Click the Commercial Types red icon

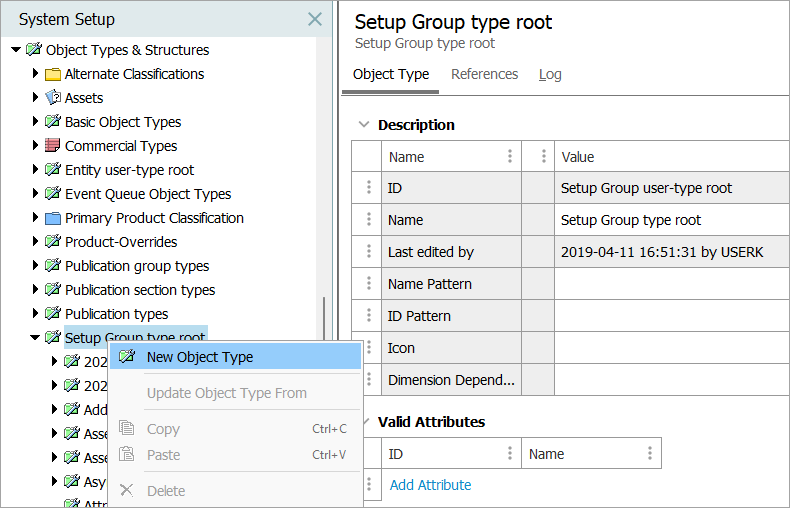click(x=53, y=146)
